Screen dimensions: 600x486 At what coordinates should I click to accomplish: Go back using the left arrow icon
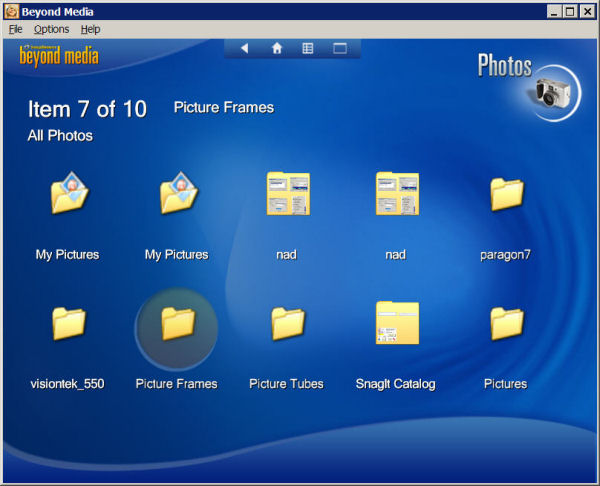(x=245, y=48)
